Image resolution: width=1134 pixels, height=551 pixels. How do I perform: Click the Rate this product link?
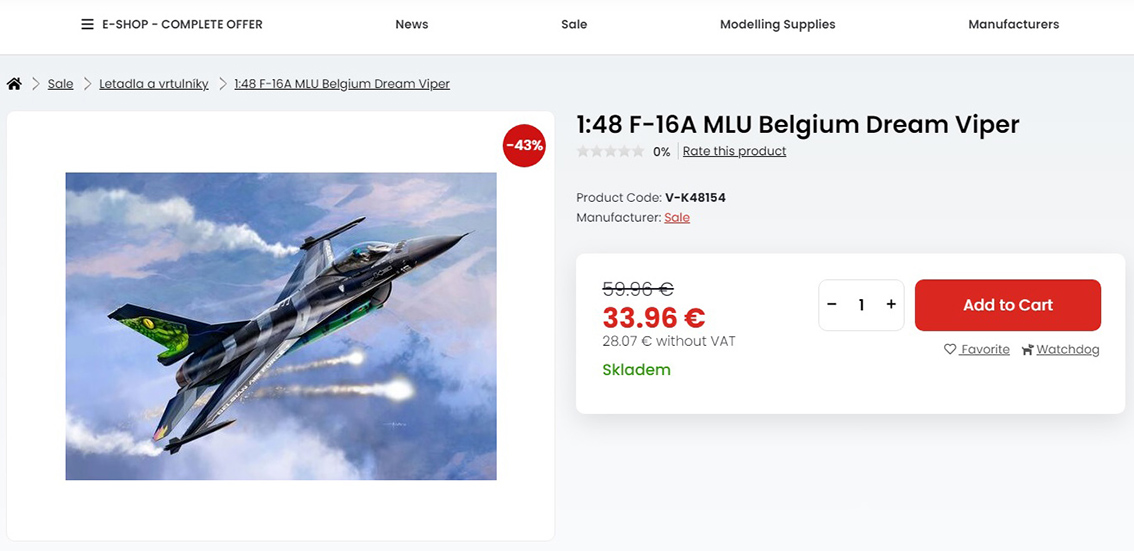tap(734, 152)
